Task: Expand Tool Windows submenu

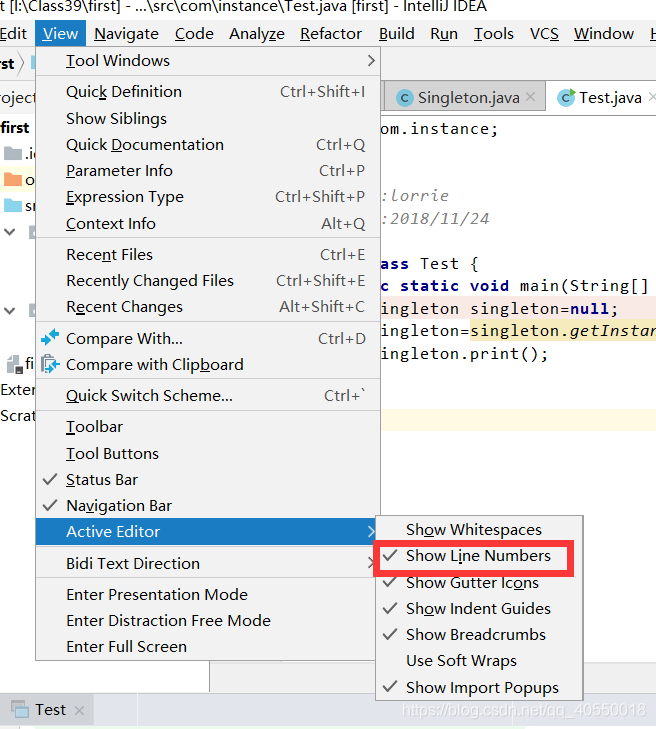Action: click(208, 60)
